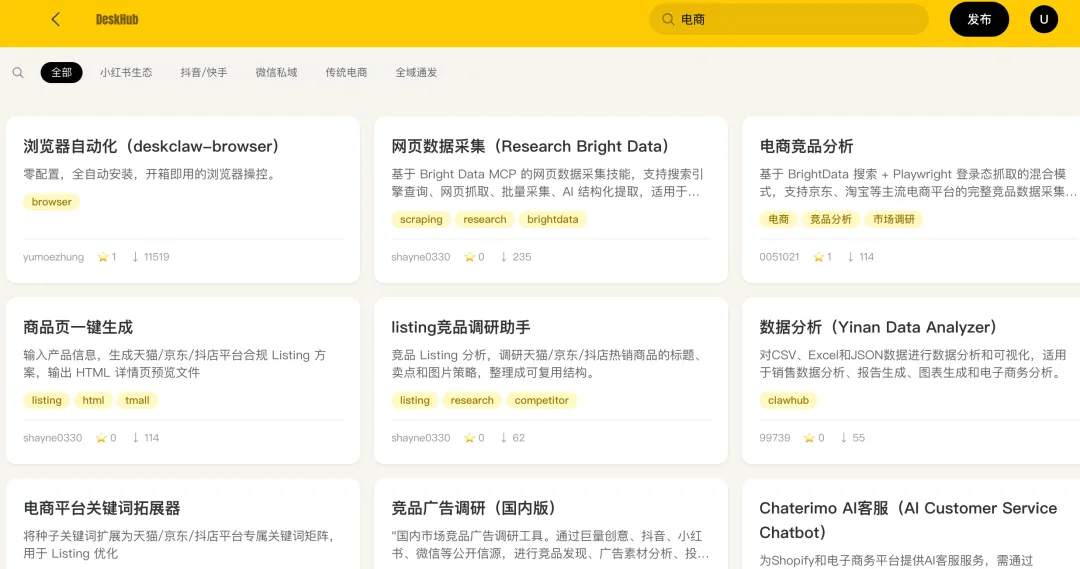Star the 商品页一键生成 skill
Viewport: 1080px width, 569px height.
point(102,438)
